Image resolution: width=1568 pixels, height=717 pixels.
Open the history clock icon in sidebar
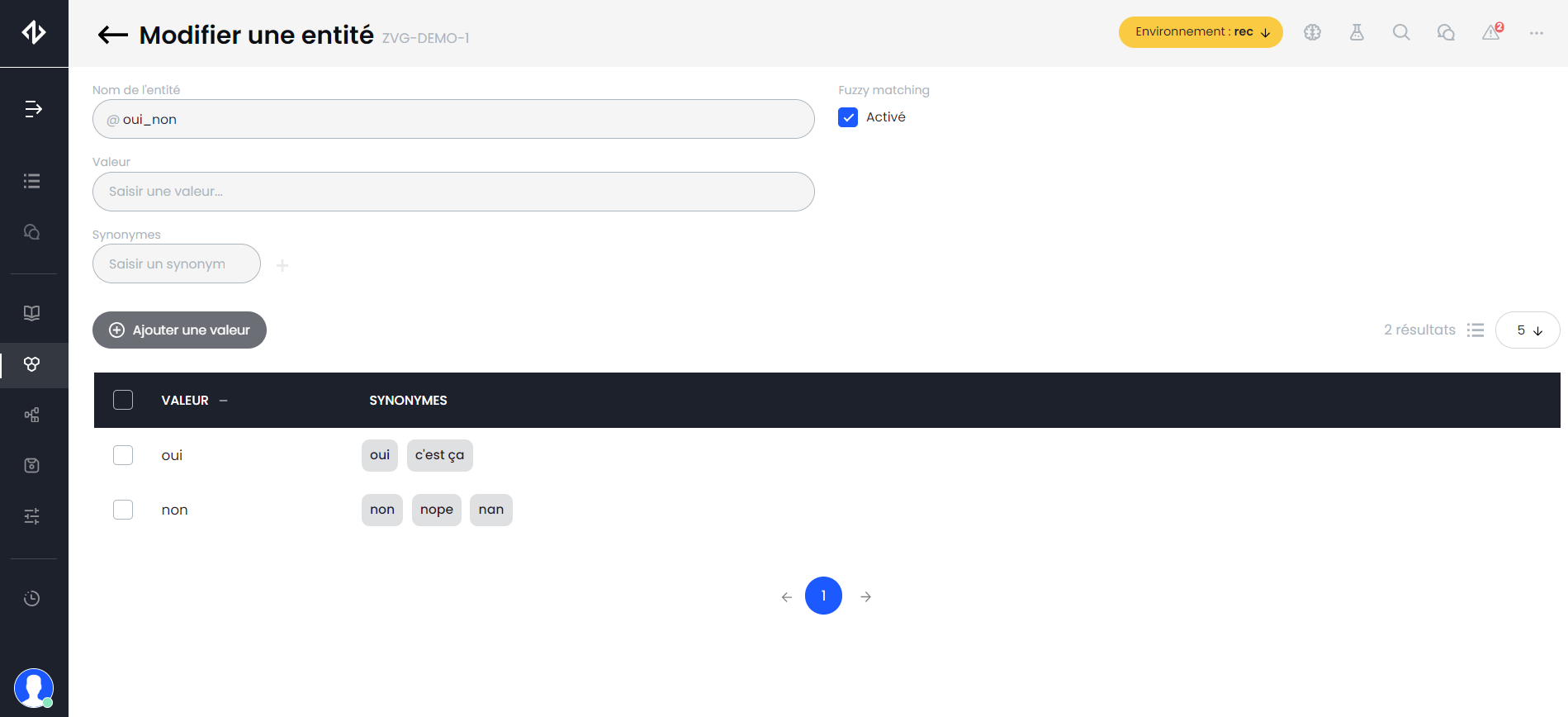click(x=32, y=598)
